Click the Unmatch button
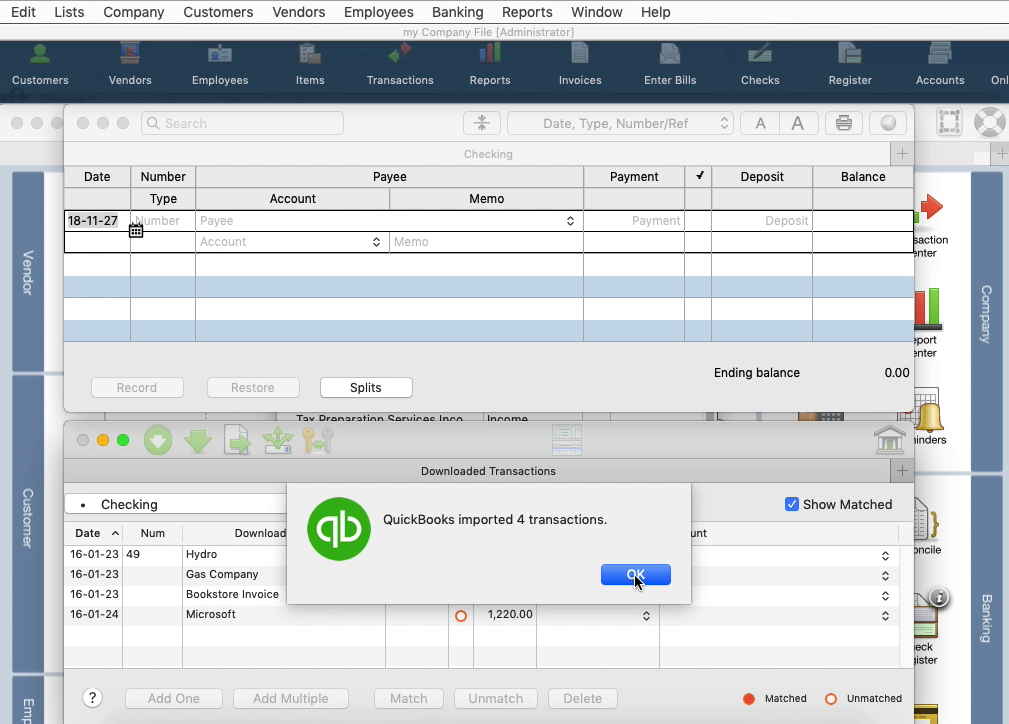 pos(495,698)
